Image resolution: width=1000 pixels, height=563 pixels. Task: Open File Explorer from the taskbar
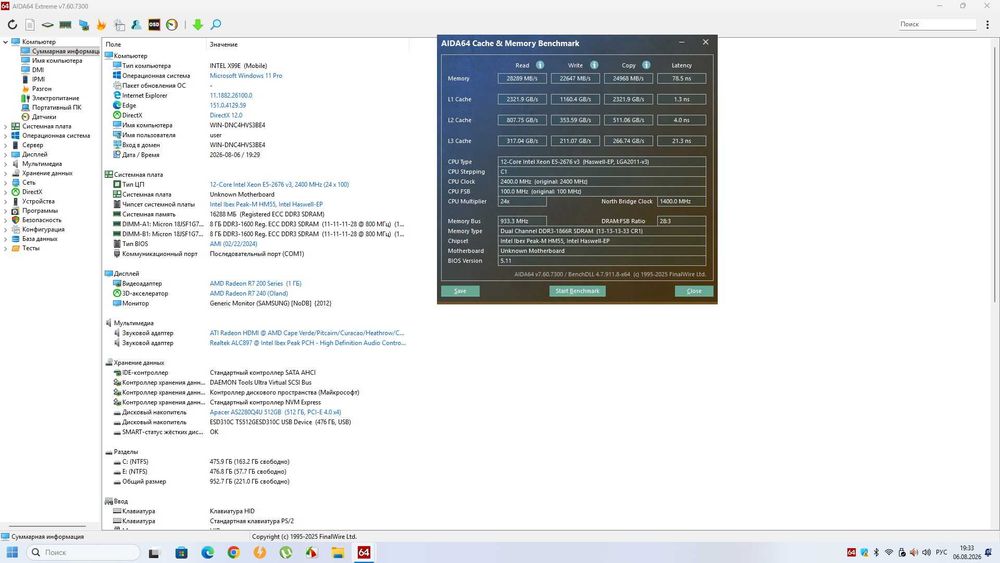click(x=337, y=553)
